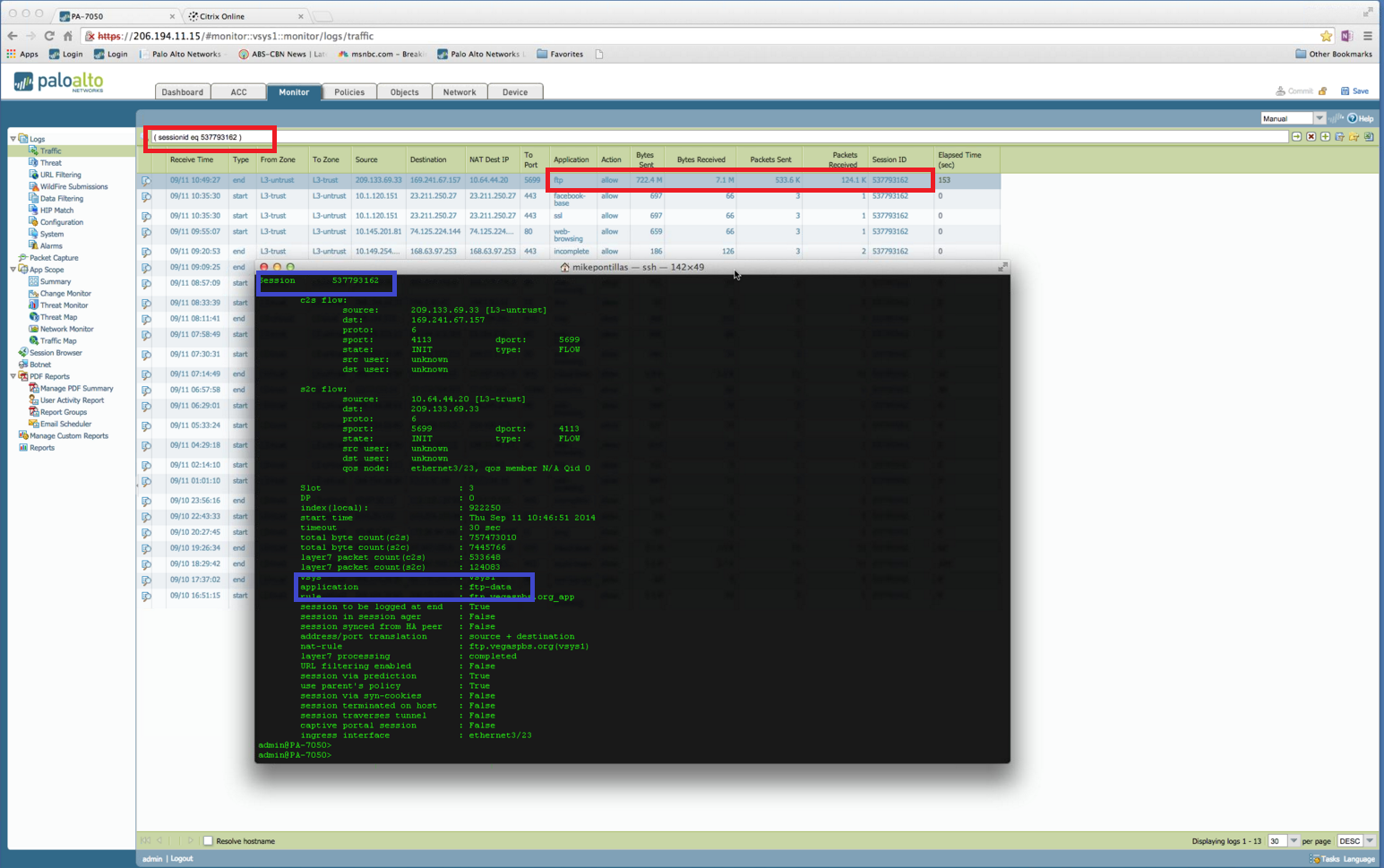Open the 30 per page dropdown
The height and width of the screenshot is (868, 1384).
point(1293,841)
